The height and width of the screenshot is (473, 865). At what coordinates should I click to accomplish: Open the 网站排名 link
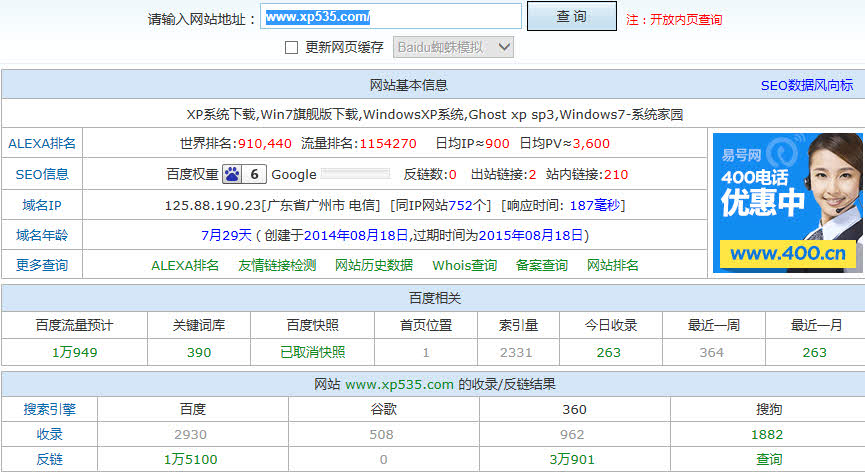point(613,265)
